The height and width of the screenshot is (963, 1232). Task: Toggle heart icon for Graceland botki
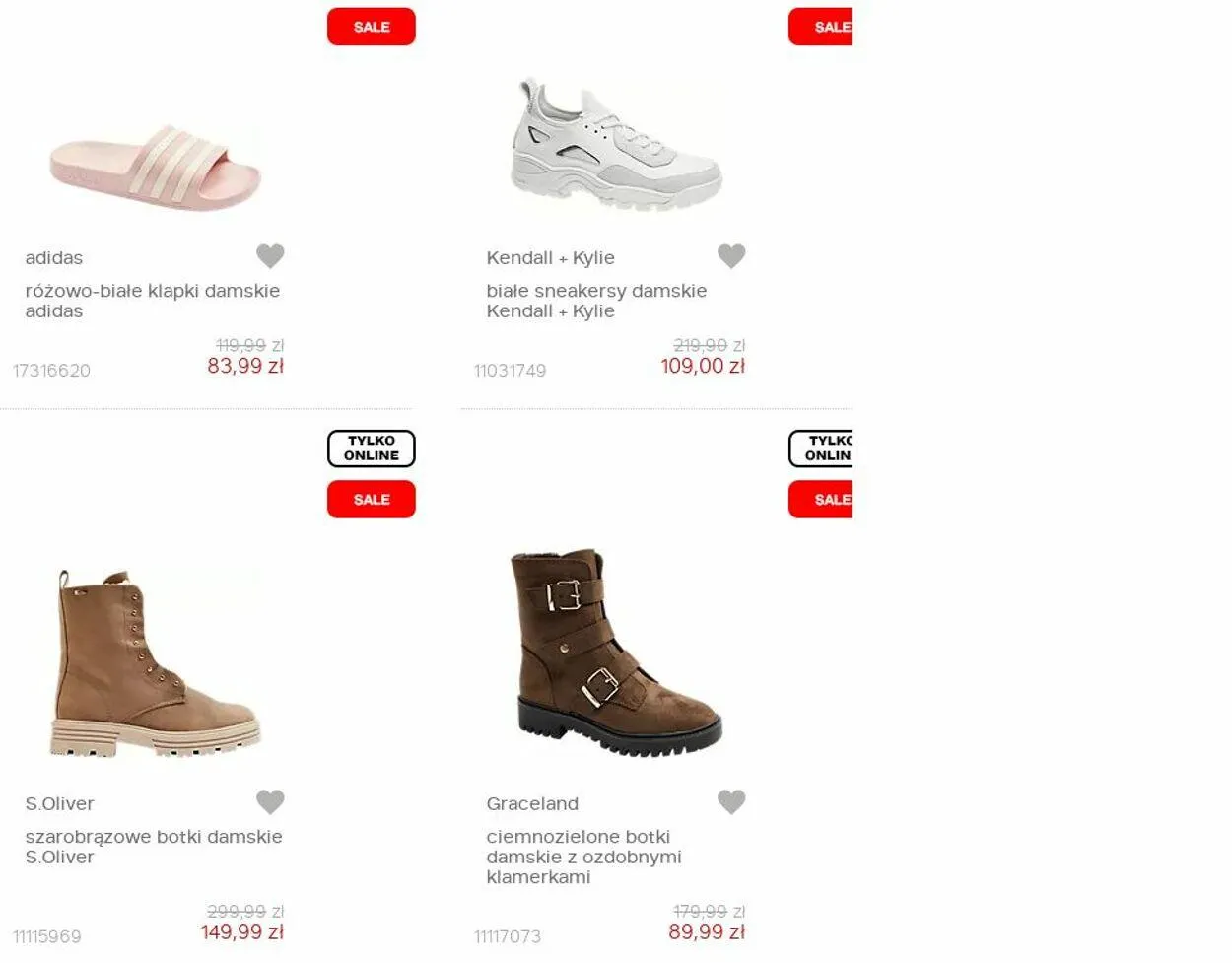(x=731, y=802)
